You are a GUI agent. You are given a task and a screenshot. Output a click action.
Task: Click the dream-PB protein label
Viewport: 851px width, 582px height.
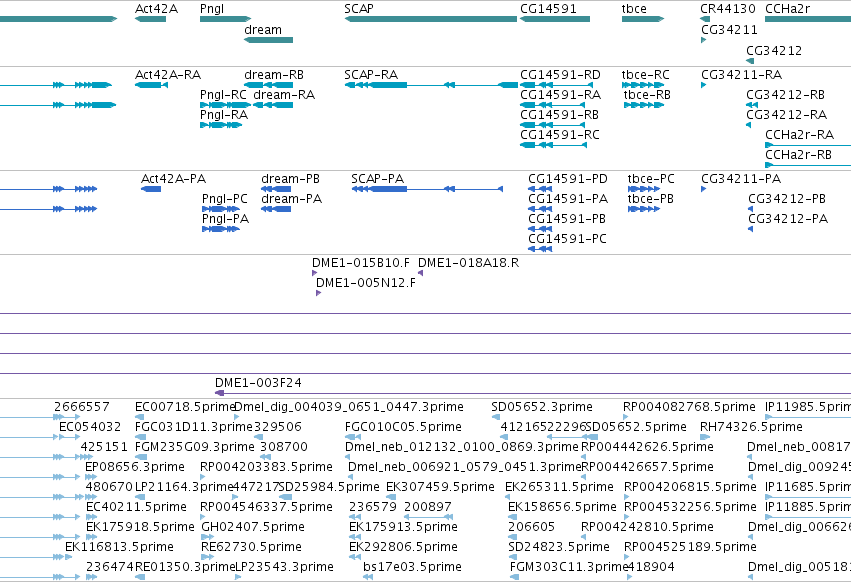(x=290, y=179)
